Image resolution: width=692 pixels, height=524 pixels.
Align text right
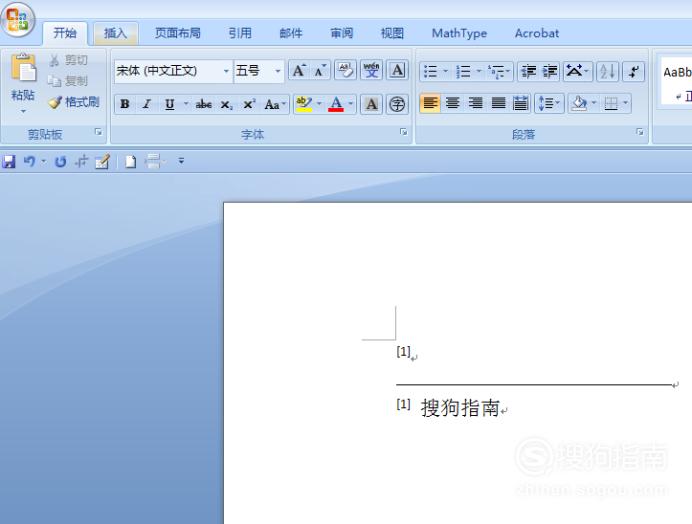point(475,104)
